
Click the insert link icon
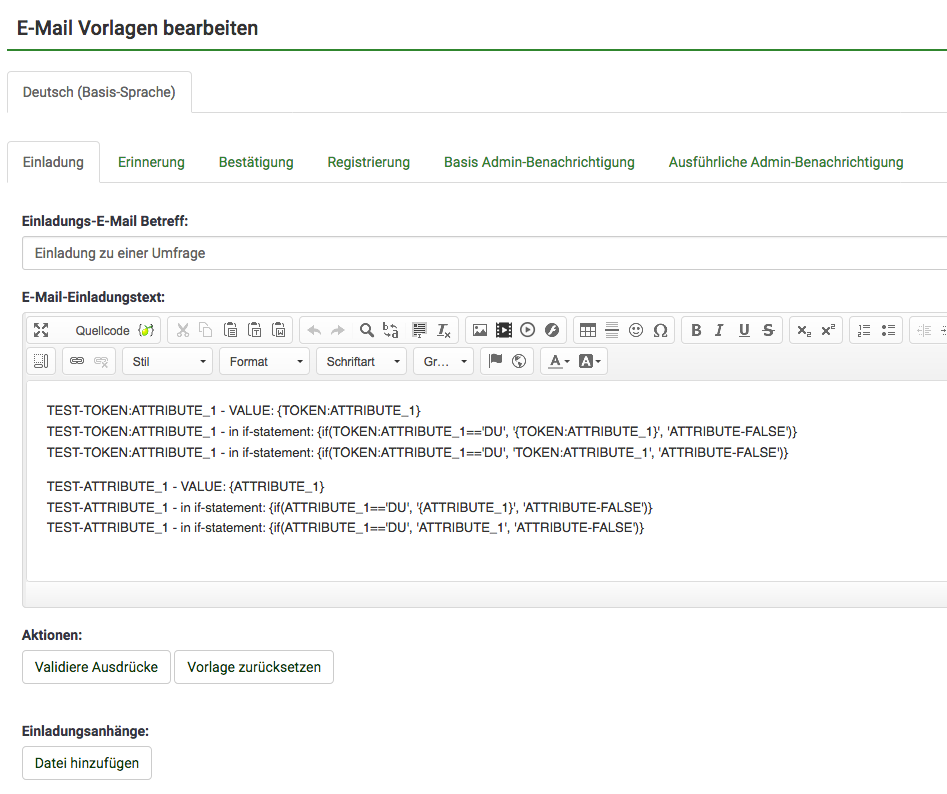point(77,361)
